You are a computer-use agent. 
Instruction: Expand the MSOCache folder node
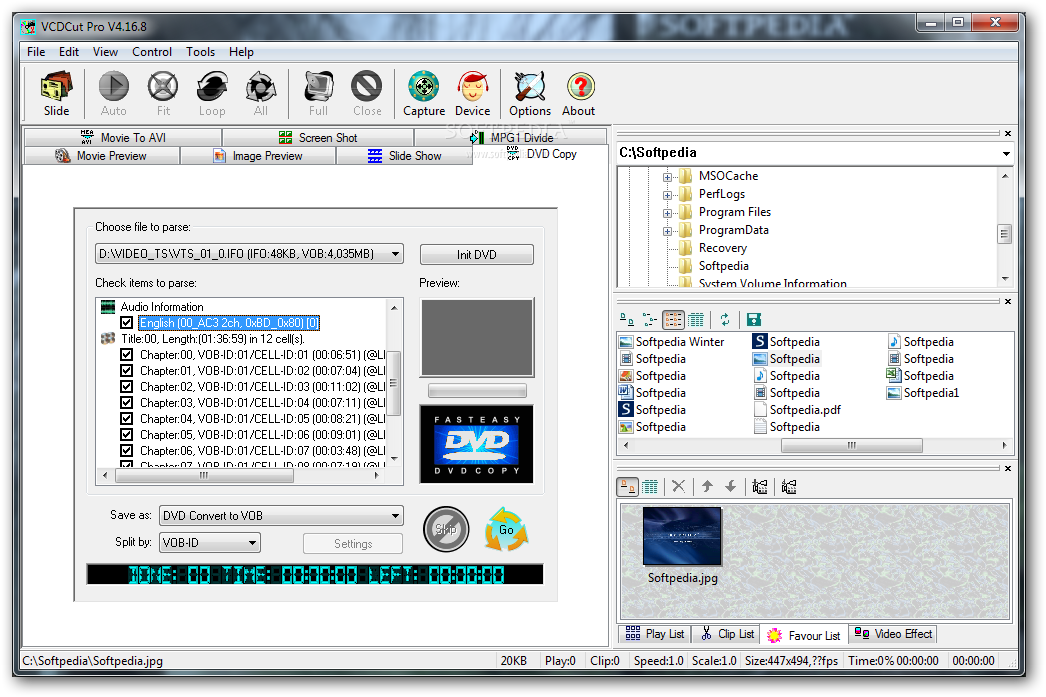[x=667, y=177]
